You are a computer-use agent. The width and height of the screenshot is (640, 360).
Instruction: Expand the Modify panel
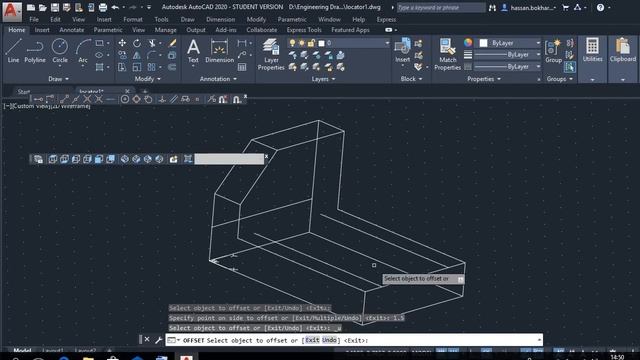[147, 79]
